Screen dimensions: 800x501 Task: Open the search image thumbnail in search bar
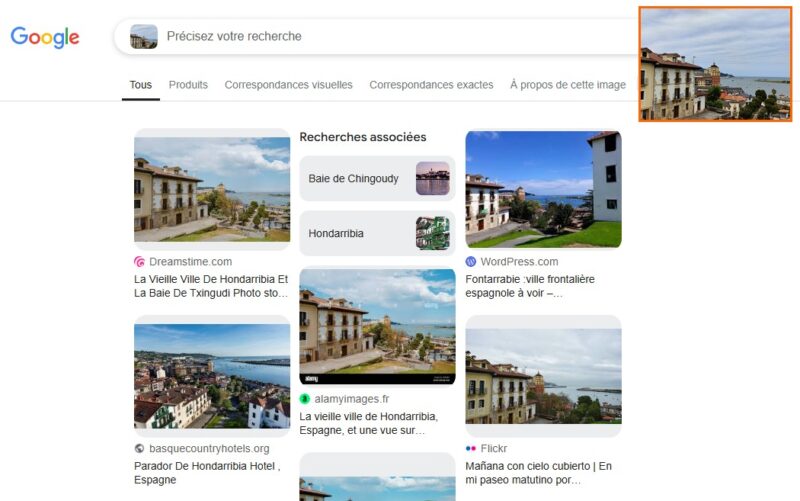pyautogui.click(x=144, y=37)
